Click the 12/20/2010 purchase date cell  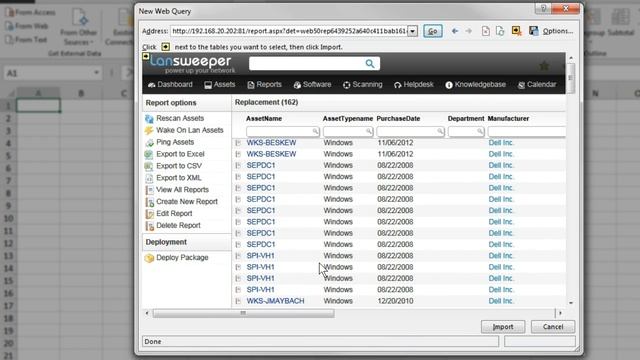395,301
